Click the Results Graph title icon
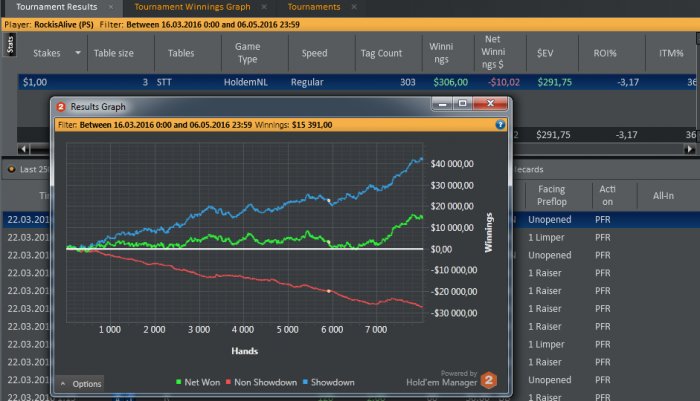The image size is (700, 401). pyautogui.click(x=61, y=107)
